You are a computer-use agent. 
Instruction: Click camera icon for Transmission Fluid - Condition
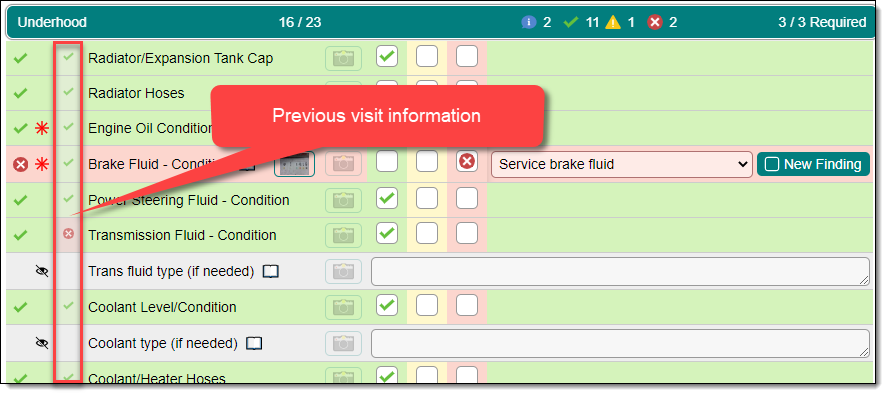pyautogui.click(x=343, y=235)
